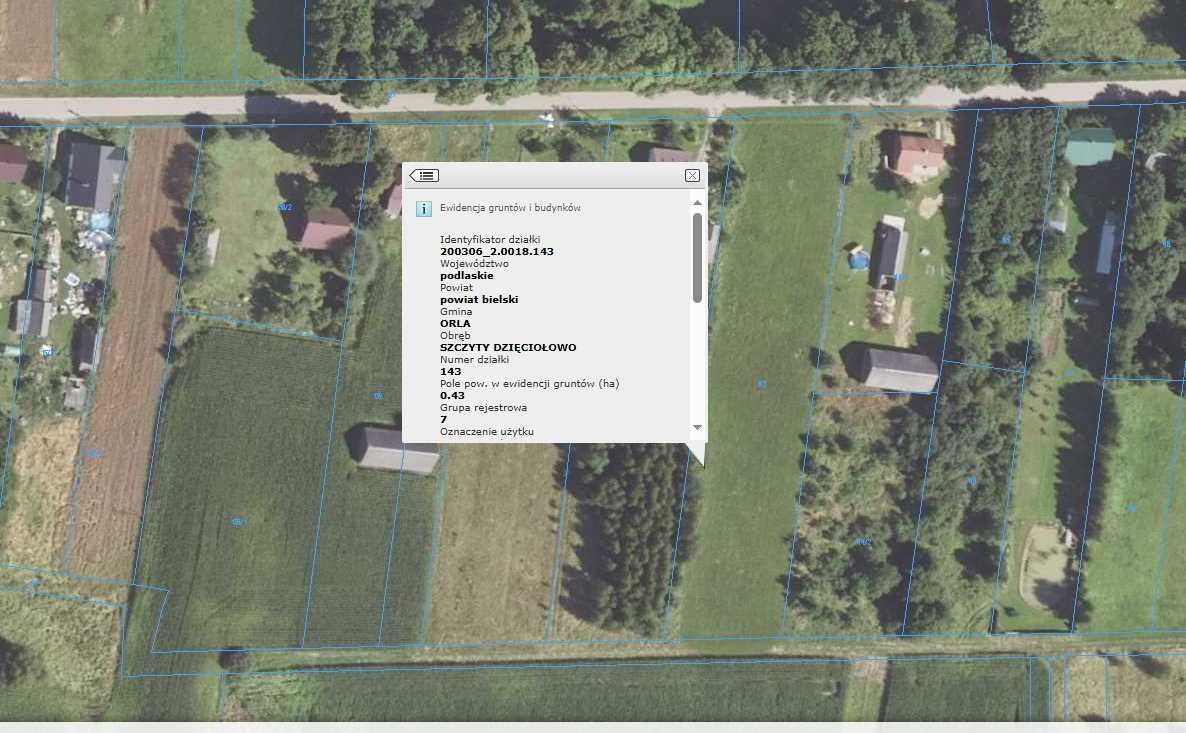1186x733 pixels.
Task: Click the 'Województwo' label
Action: 474,264
